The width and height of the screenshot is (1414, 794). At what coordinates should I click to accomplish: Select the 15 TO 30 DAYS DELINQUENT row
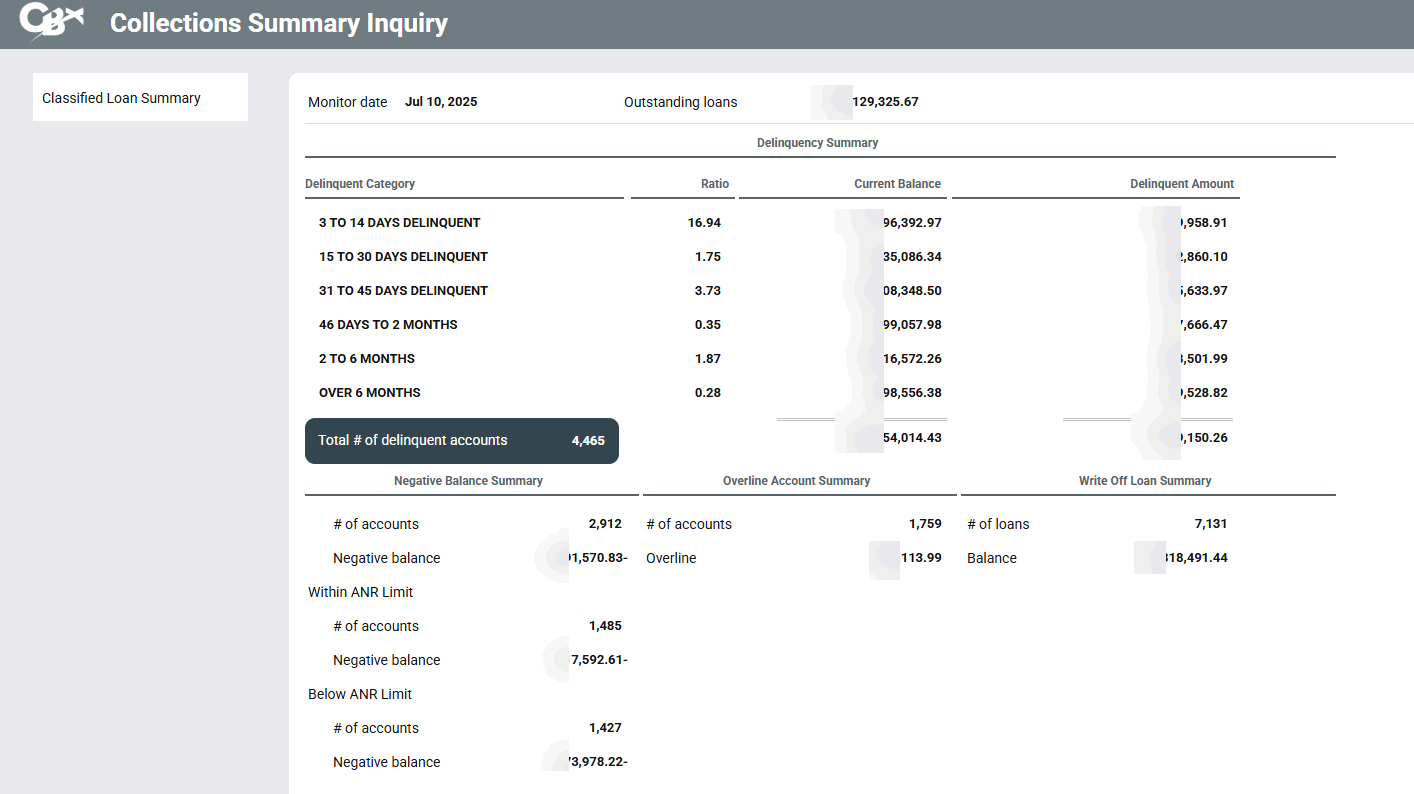click(x=403, y=257)
